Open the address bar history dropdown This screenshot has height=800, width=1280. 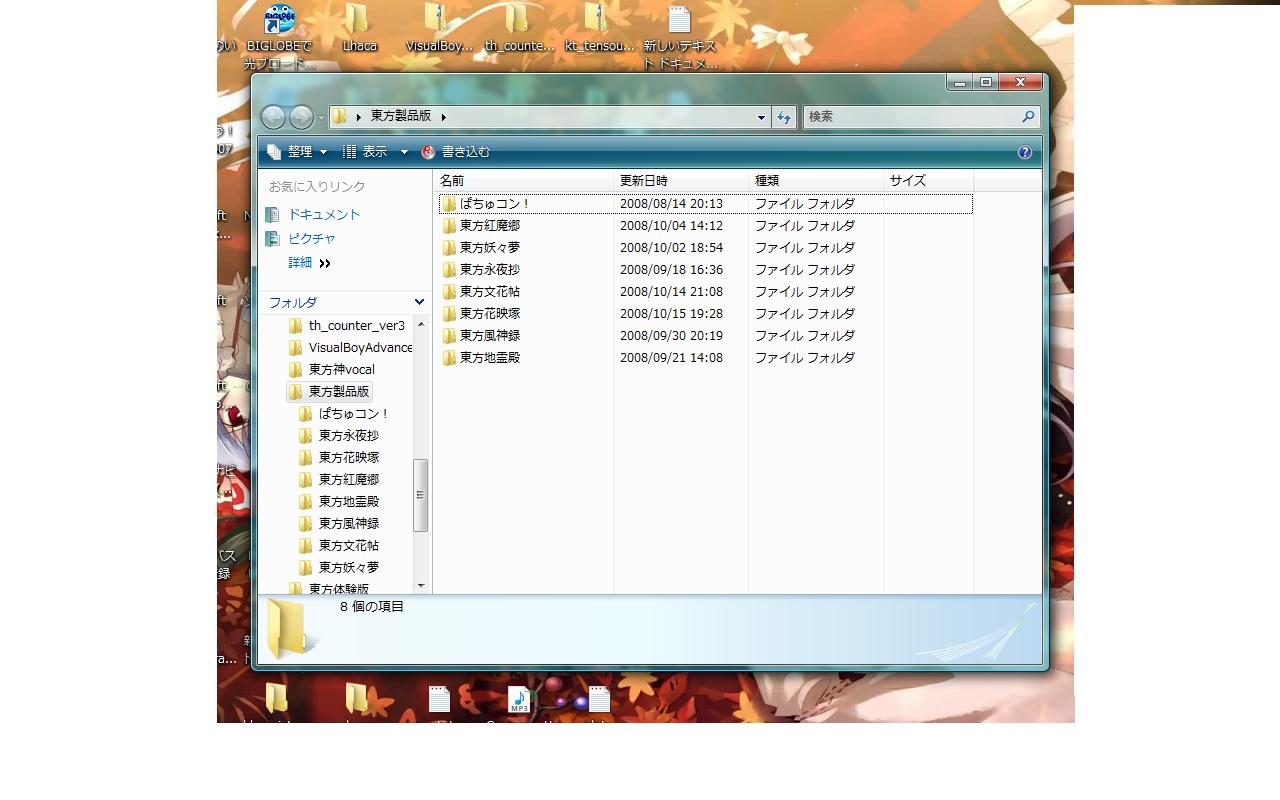(x=761, y=117)
